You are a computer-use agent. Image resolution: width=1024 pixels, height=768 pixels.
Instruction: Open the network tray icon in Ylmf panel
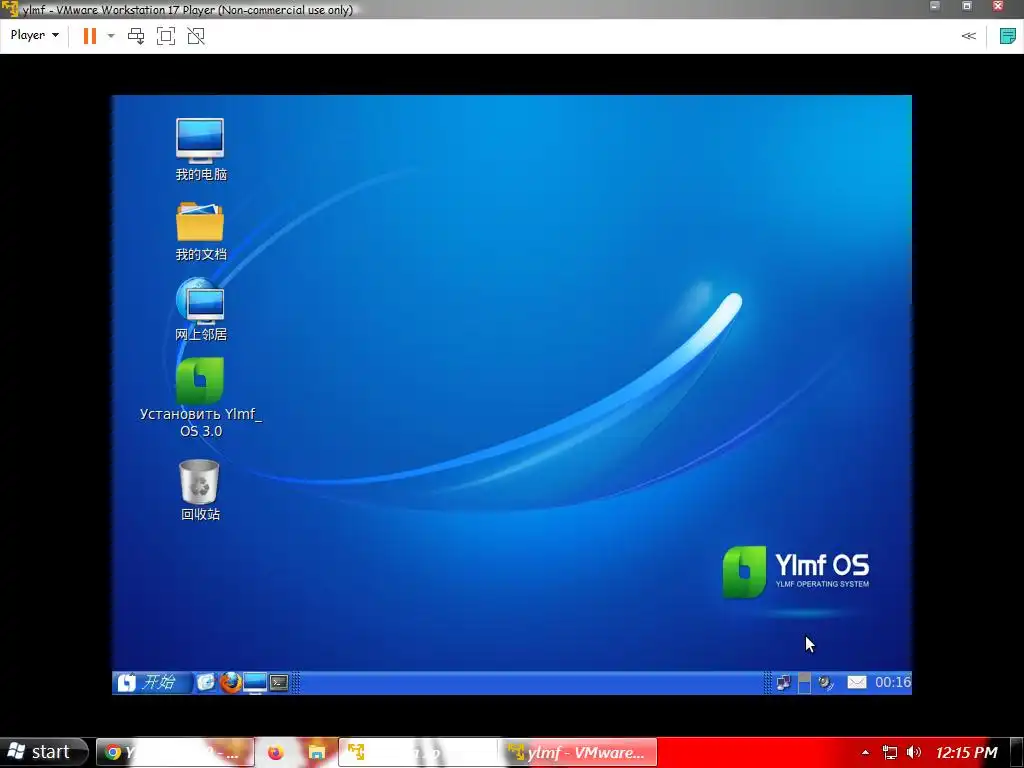point(784,682)
